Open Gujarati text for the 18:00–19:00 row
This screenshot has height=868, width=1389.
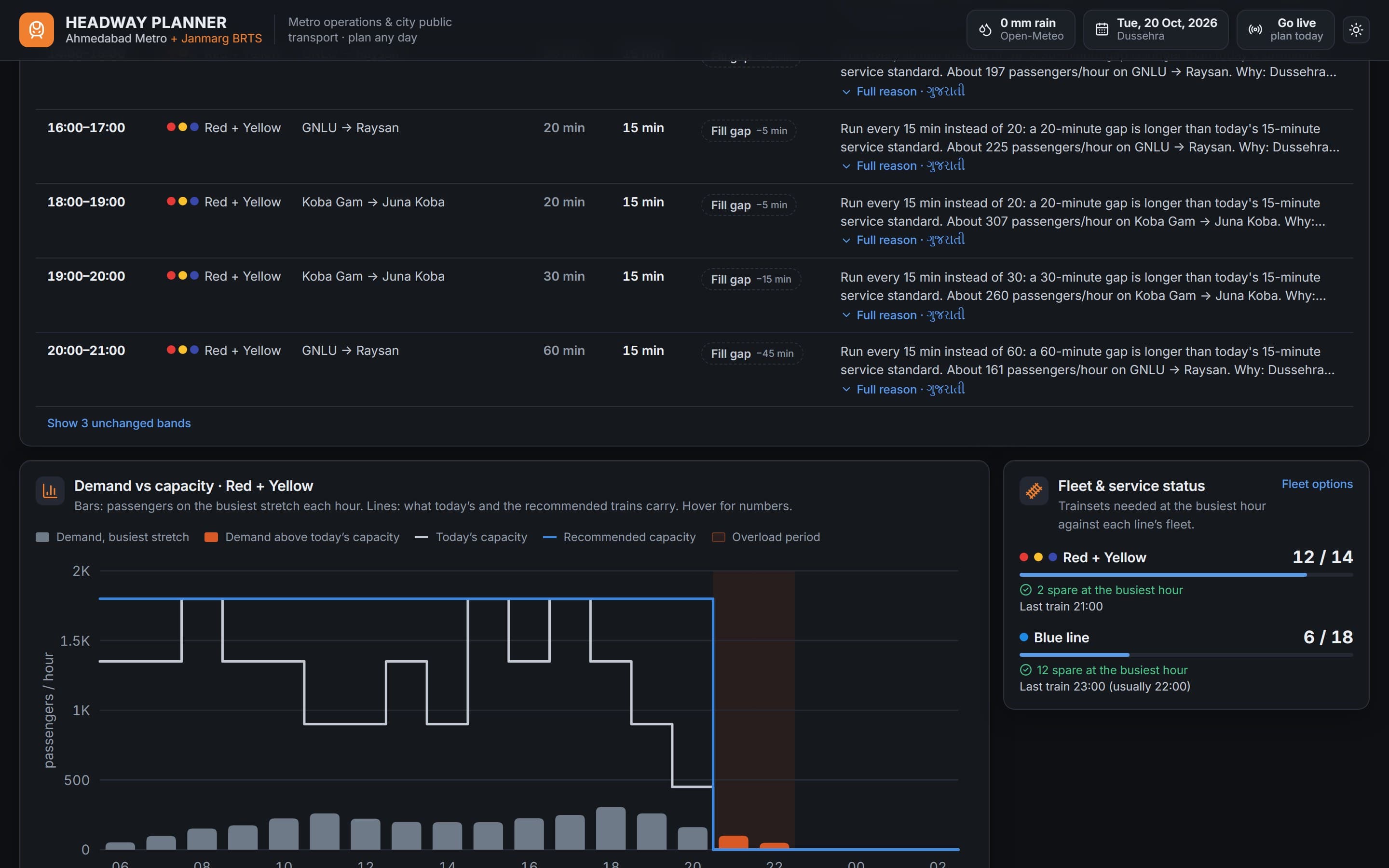946,239
